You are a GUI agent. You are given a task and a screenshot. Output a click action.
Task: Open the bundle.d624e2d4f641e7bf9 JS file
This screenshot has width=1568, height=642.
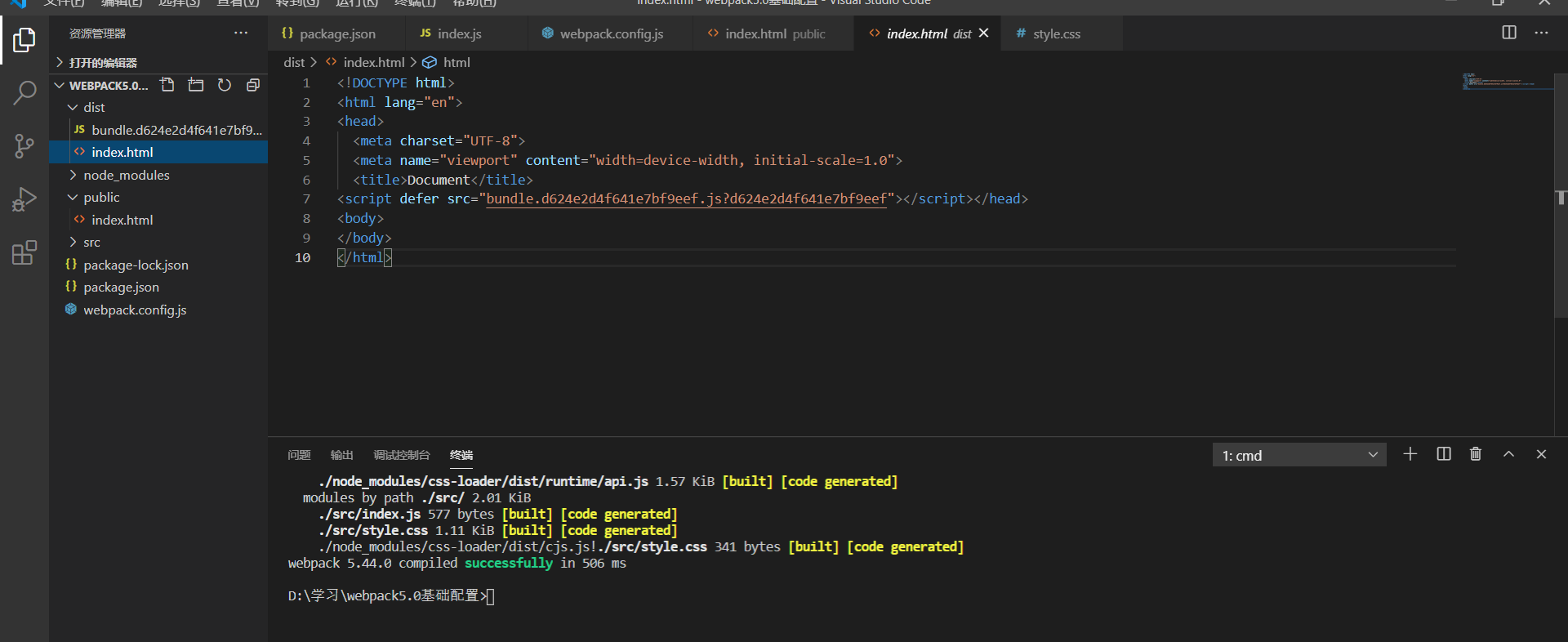click(158, 130)
